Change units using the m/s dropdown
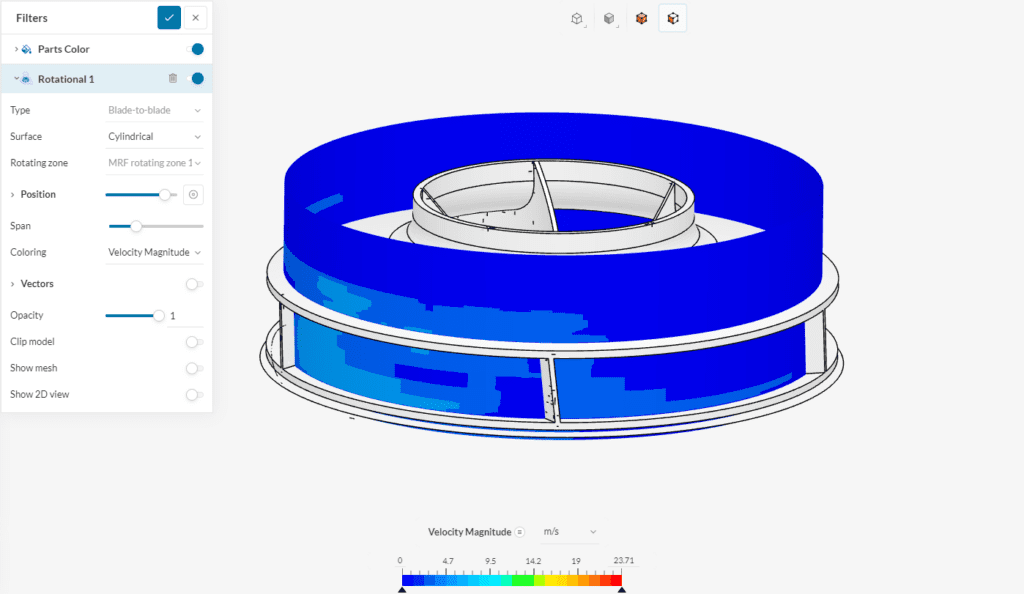Screen dimensions: 1024x594 [566, 531]
